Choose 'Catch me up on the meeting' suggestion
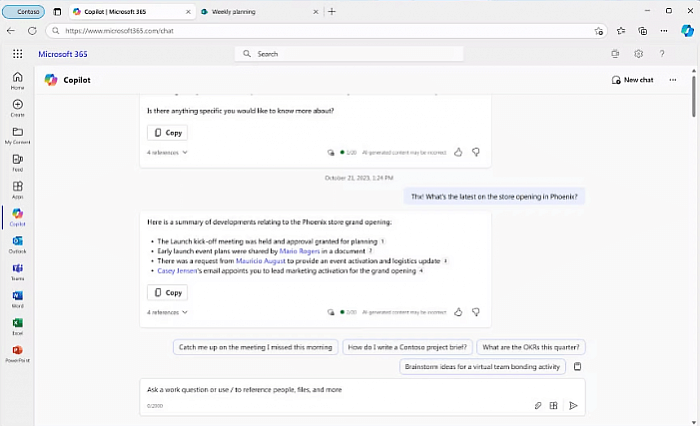700x426 pixels. 255,347
